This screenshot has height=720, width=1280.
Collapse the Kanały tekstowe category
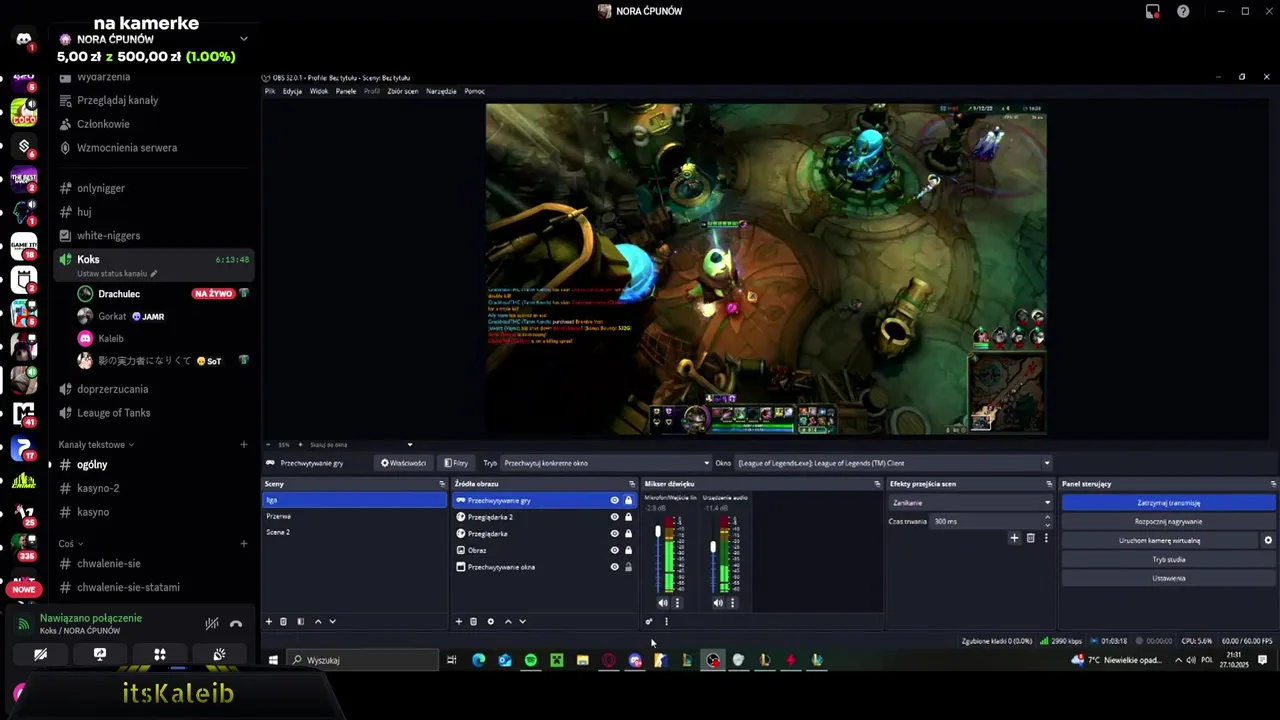point(96,444)
